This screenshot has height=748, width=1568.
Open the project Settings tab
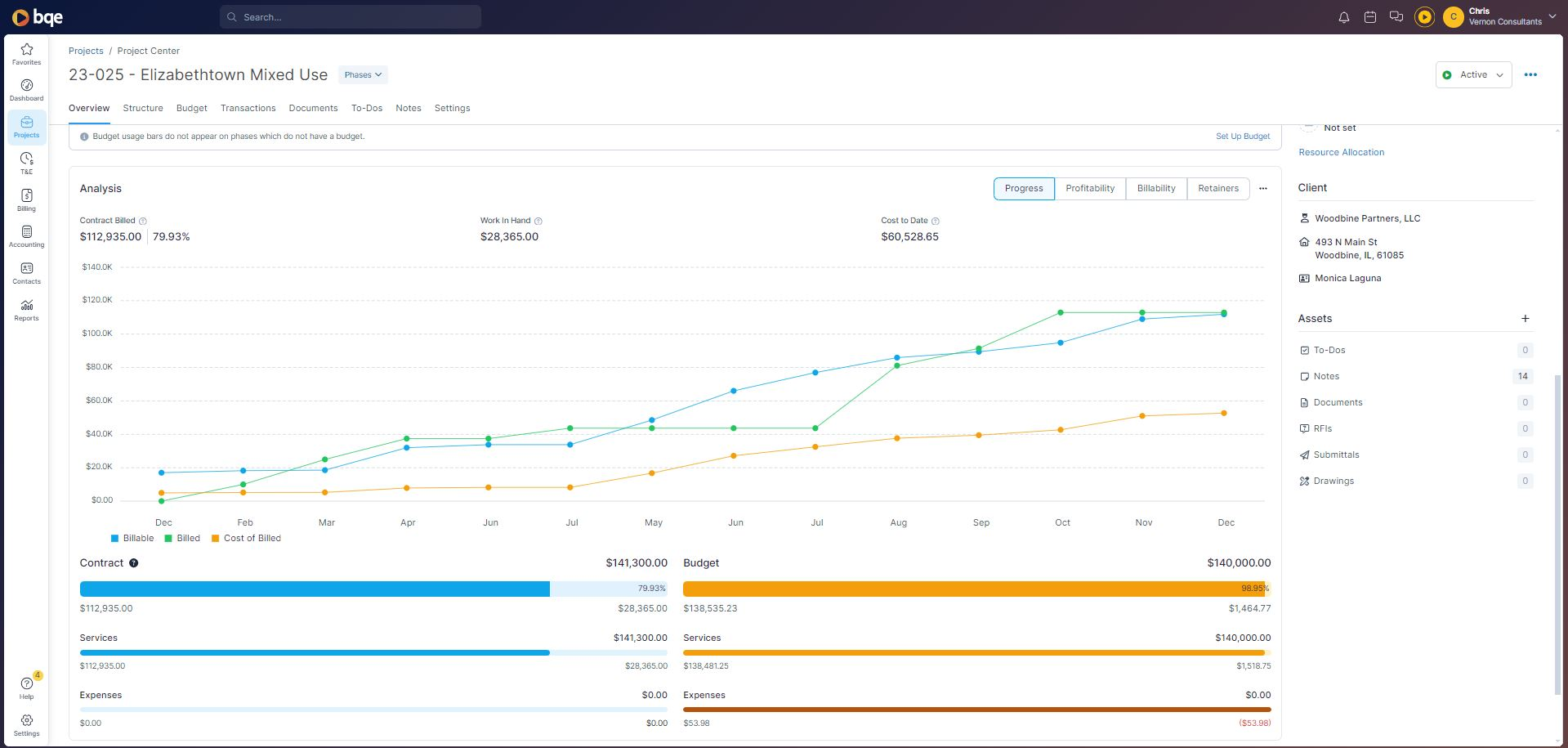(x=452, y=108)
